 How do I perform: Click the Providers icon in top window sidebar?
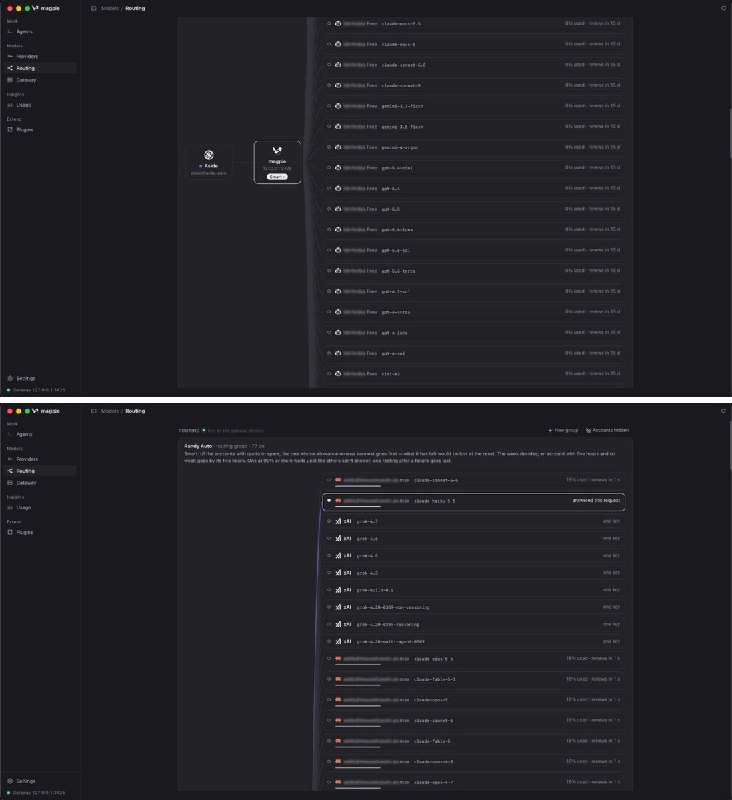[x=10, y=56]
